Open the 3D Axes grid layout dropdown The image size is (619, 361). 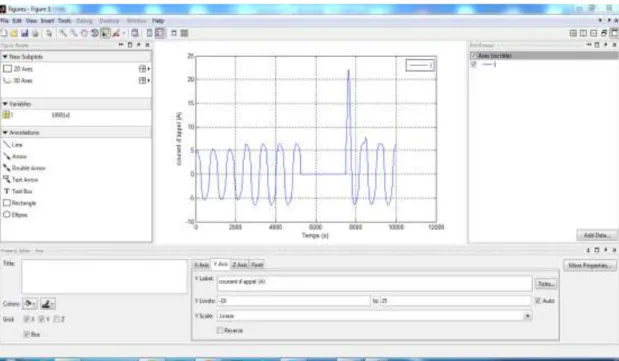pyautogui.click(x=144, y=81)
